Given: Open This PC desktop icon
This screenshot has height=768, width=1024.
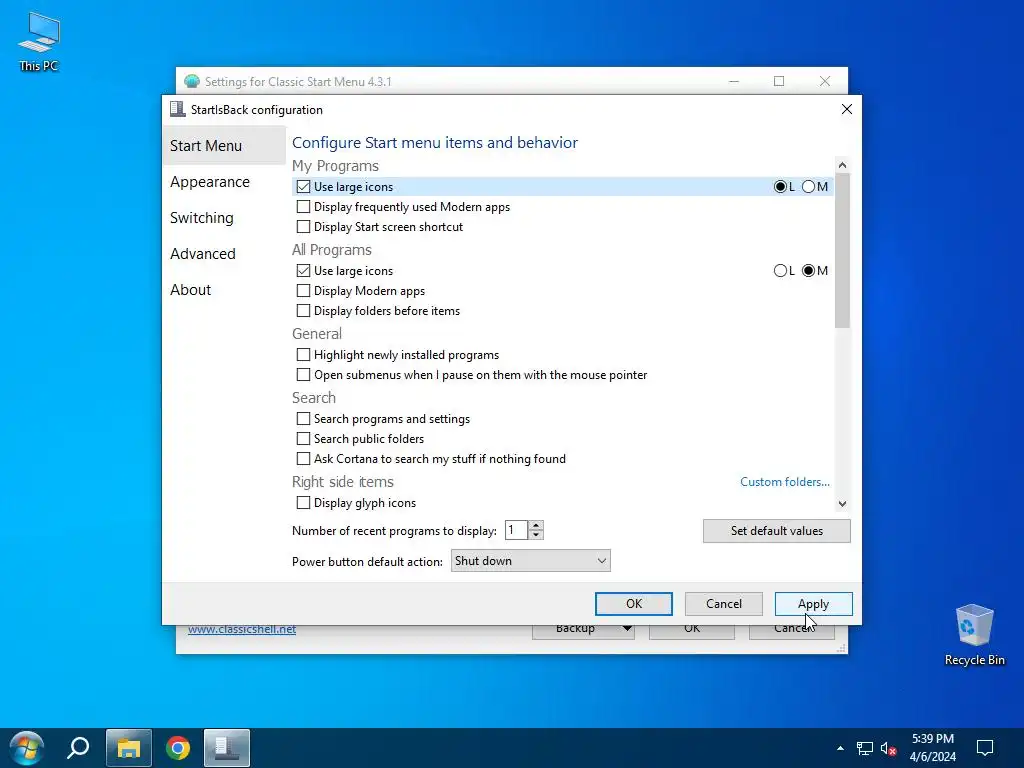Looking at the screenshot, I should (39, 42).
